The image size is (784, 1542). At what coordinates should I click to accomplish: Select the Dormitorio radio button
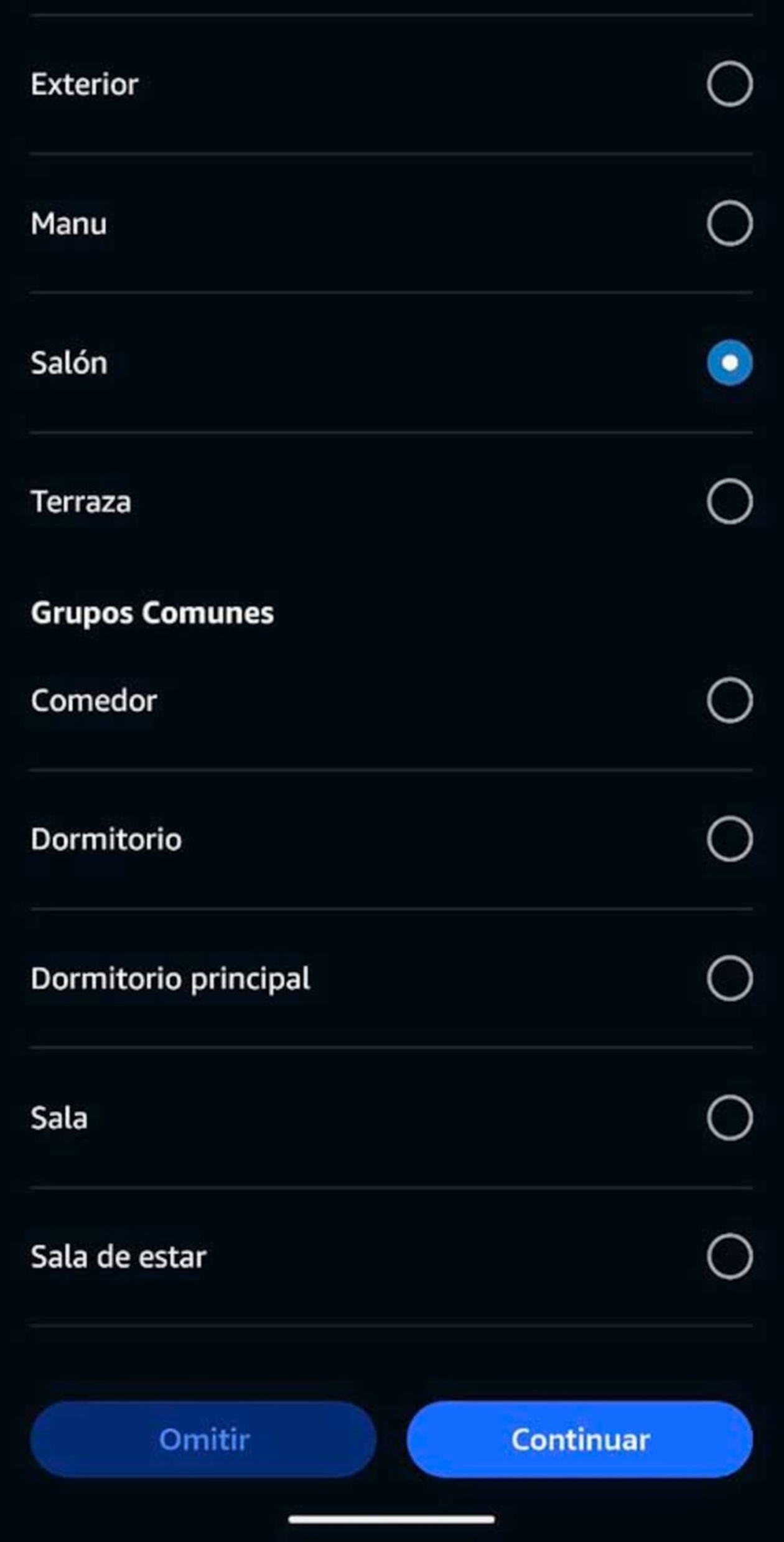[x=729, y=839]
